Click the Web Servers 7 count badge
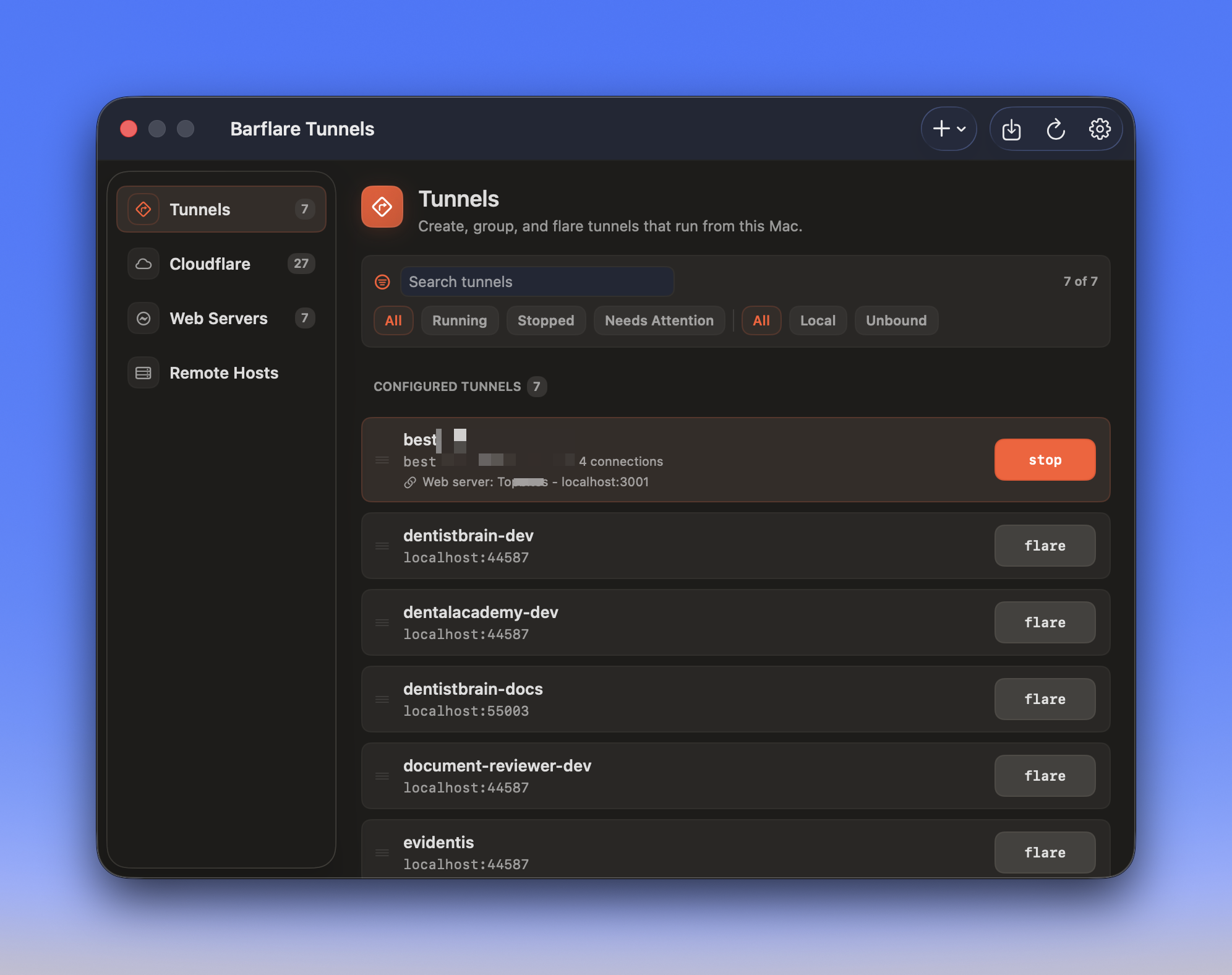This screenshot has height=975, width=1232. pos(304,318)
